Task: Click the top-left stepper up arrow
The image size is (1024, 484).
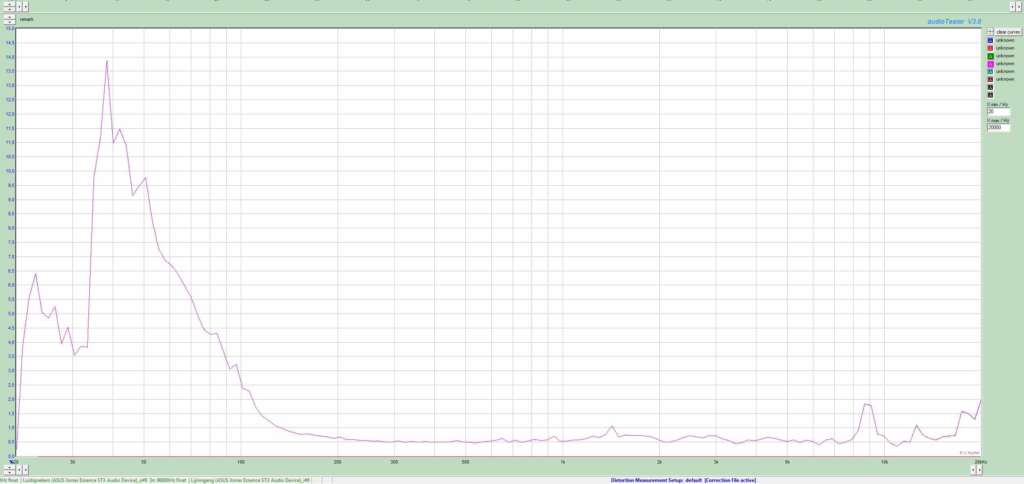Action: pyautogui.click(x=9, y=4)
